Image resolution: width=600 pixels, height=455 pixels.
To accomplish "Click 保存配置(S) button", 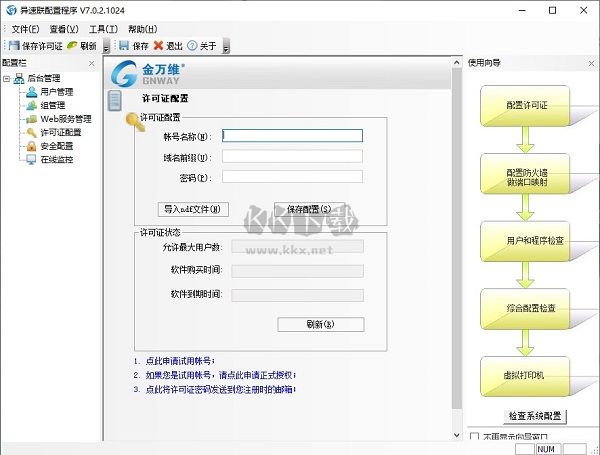I will coord(309,209).
